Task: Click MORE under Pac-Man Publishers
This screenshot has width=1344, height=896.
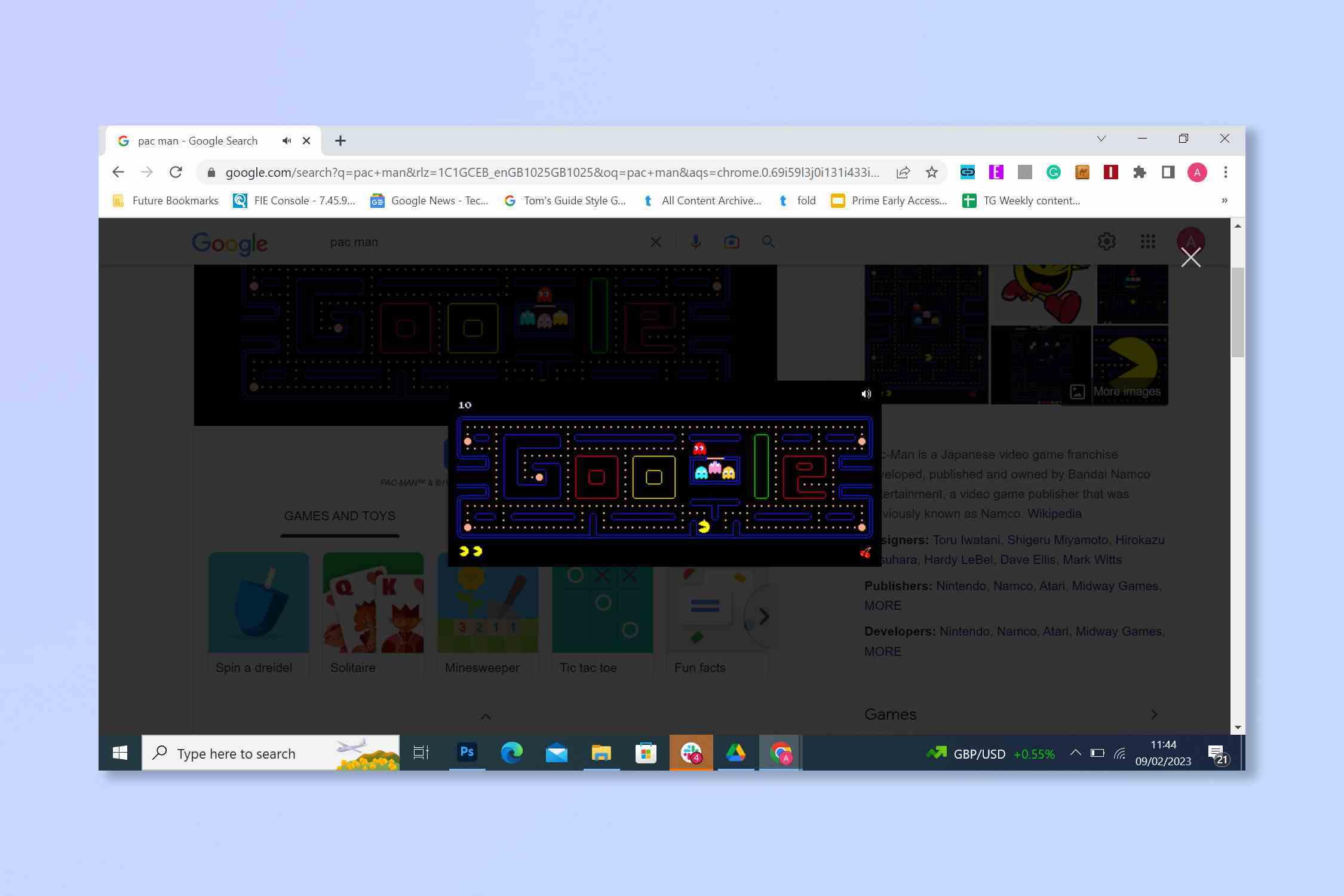Action: [x=883, y=605]
